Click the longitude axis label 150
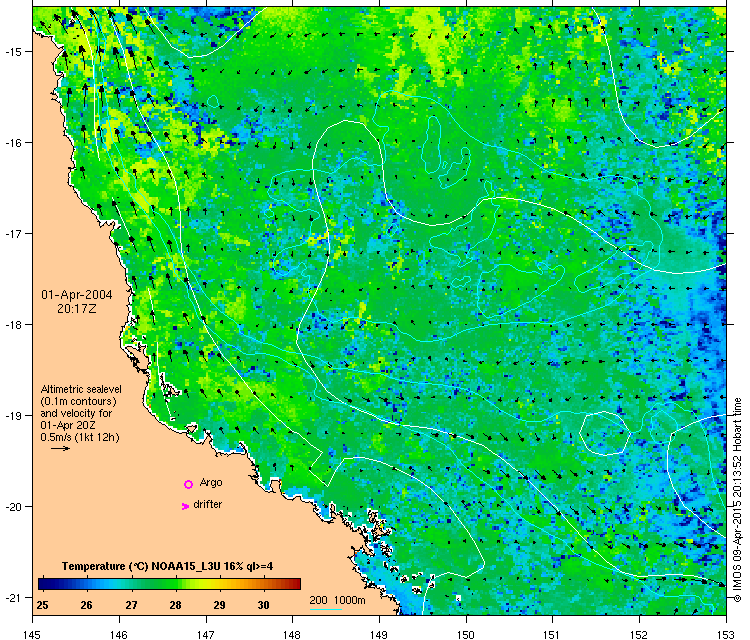This screenshot has width=750, height=640. pos(466,635)
